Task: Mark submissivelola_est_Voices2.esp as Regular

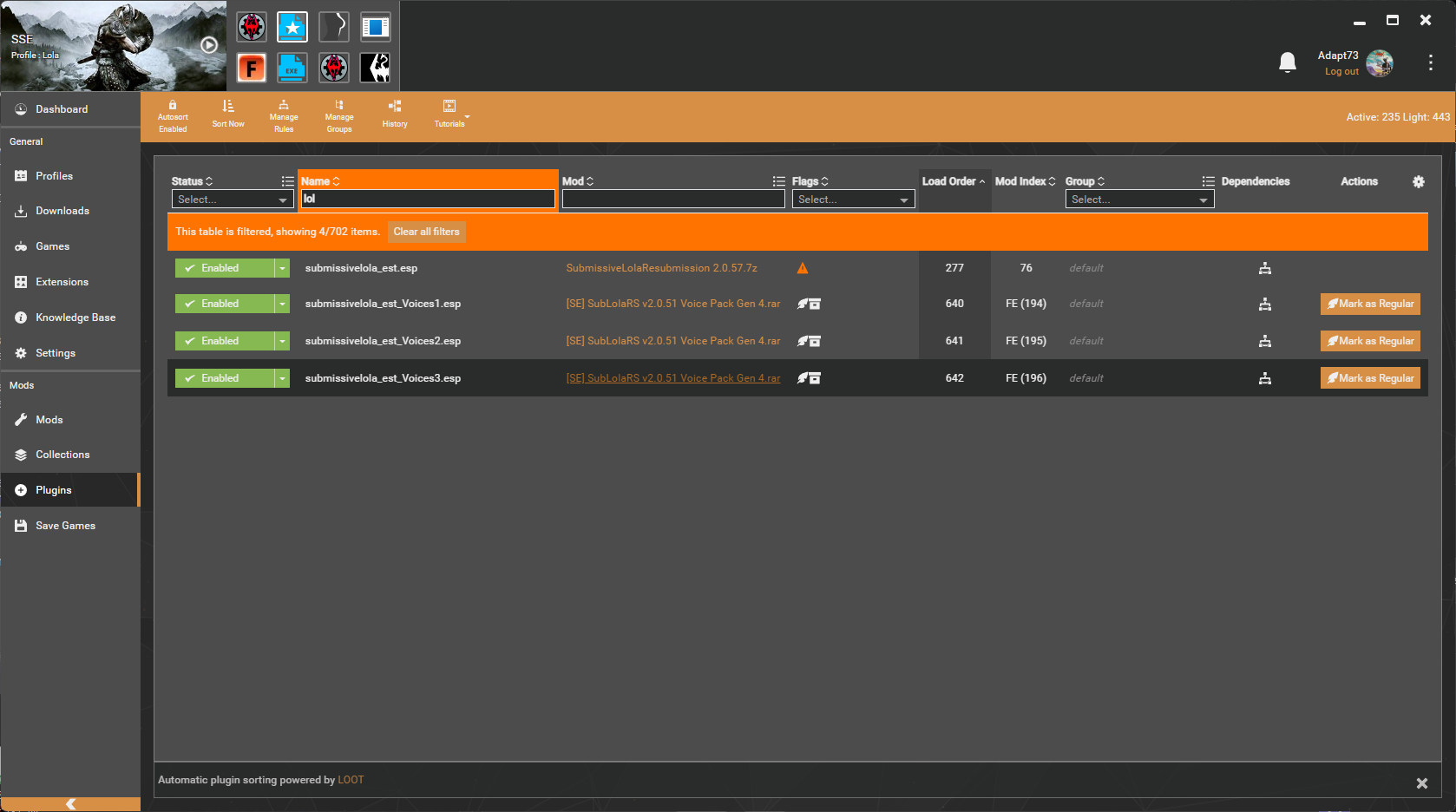Action: coord(1370,341)
